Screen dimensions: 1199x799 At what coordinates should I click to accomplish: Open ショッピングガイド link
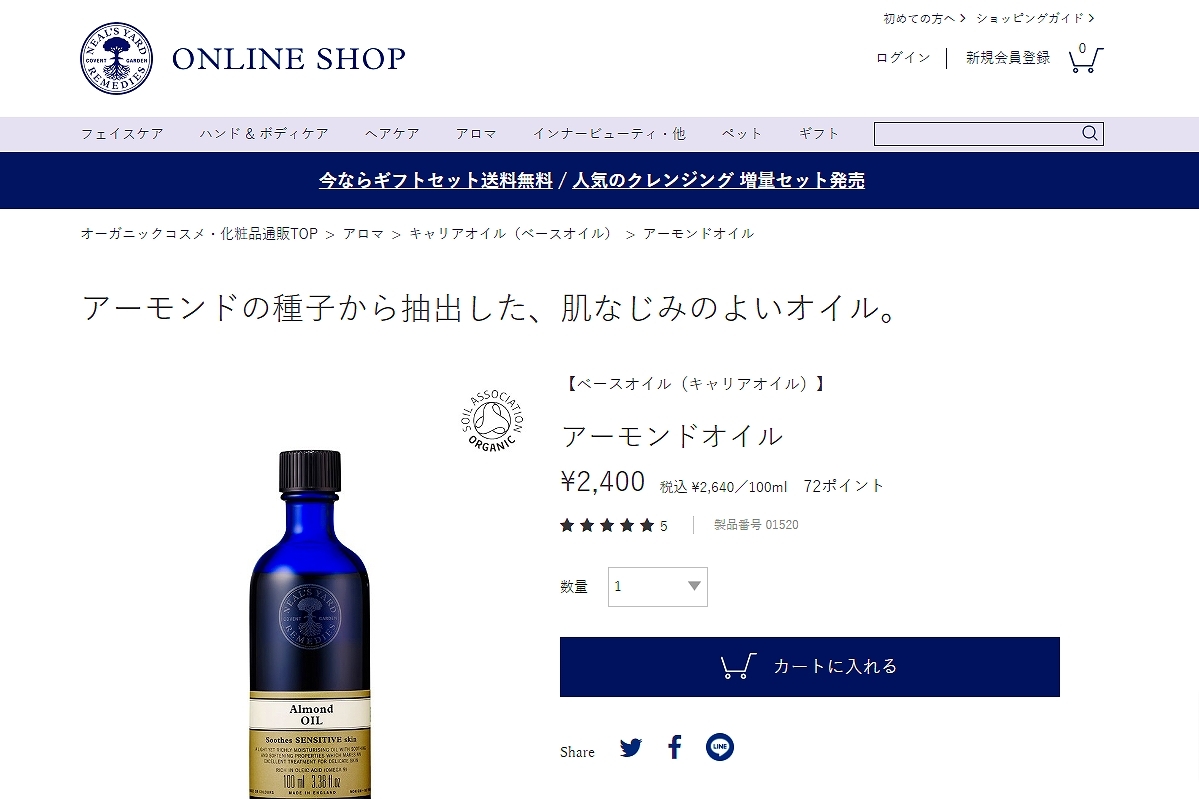click(x=1035, y=18)
